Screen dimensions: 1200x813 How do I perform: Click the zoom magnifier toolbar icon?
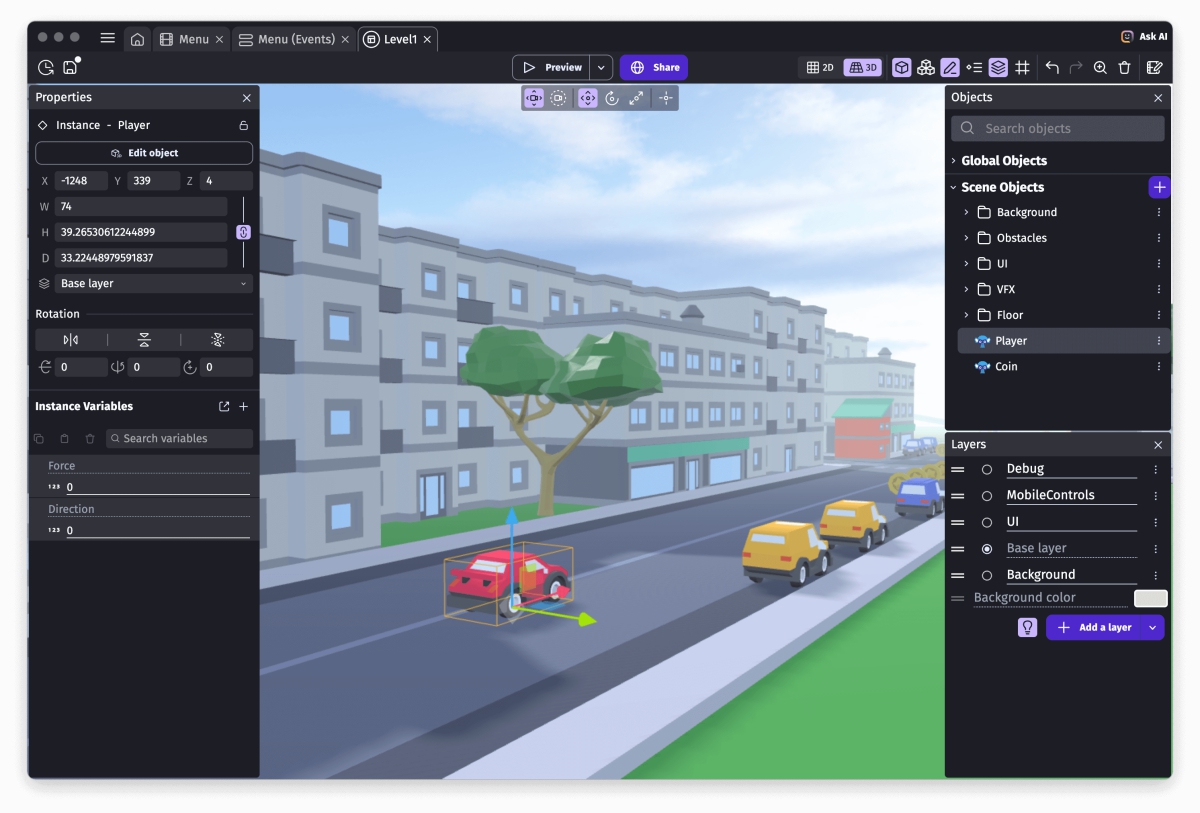point(1100,68)
